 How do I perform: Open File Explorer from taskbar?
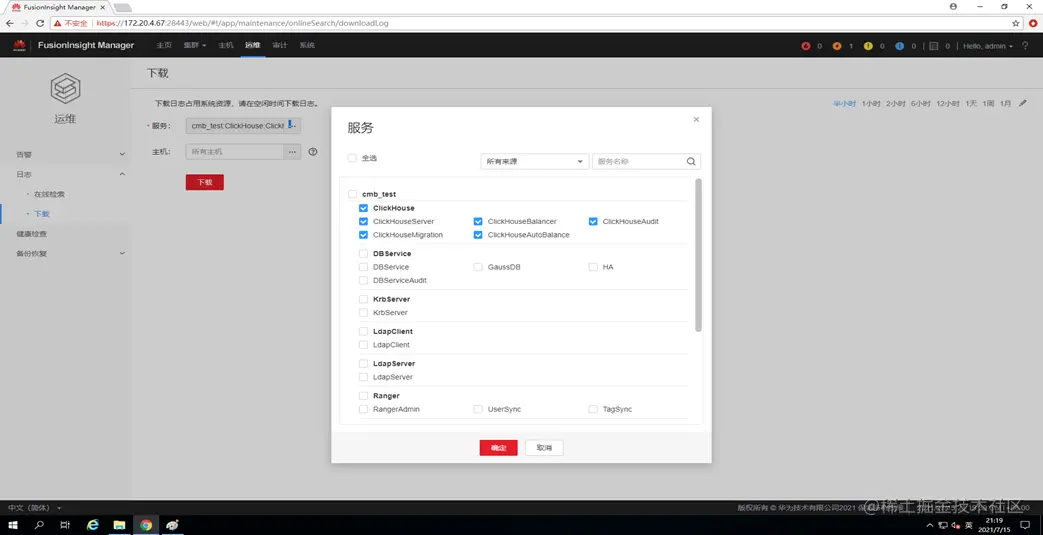[119, 525]
